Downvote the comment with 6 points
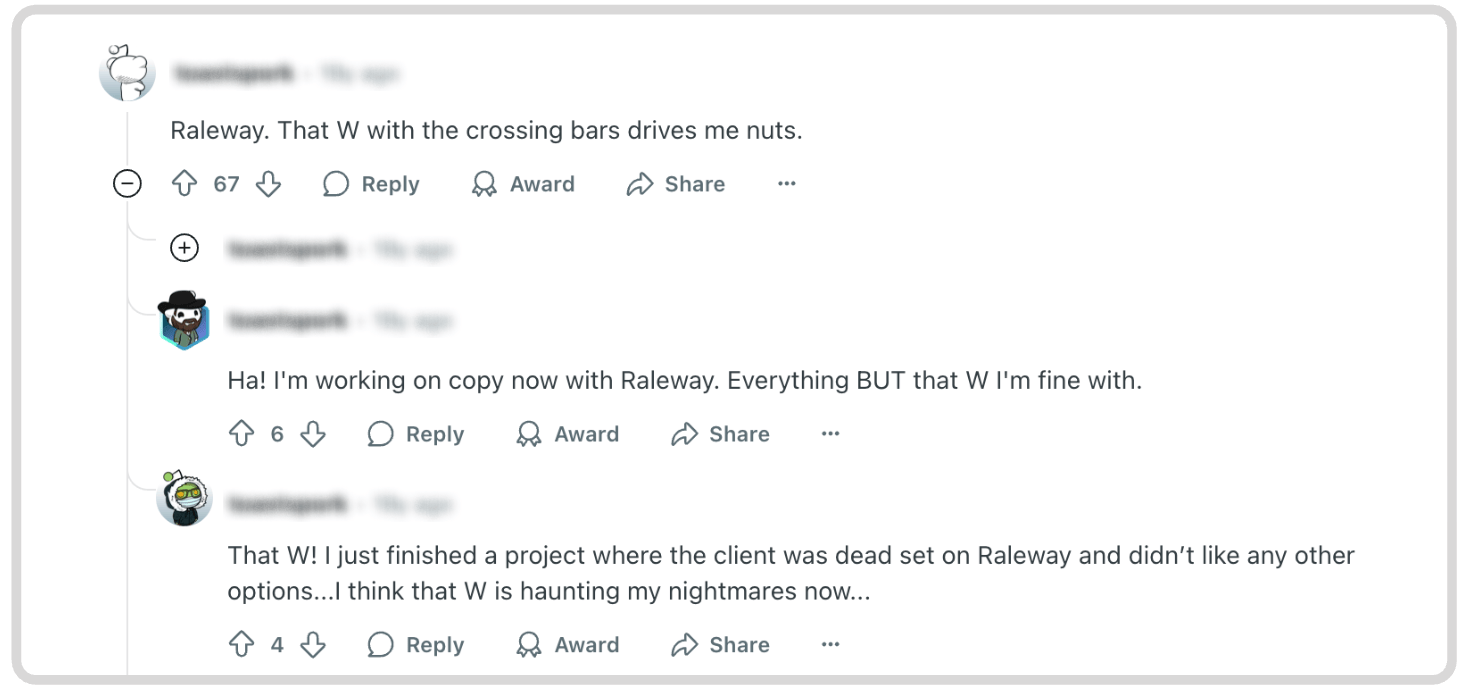 pos(313,434)
